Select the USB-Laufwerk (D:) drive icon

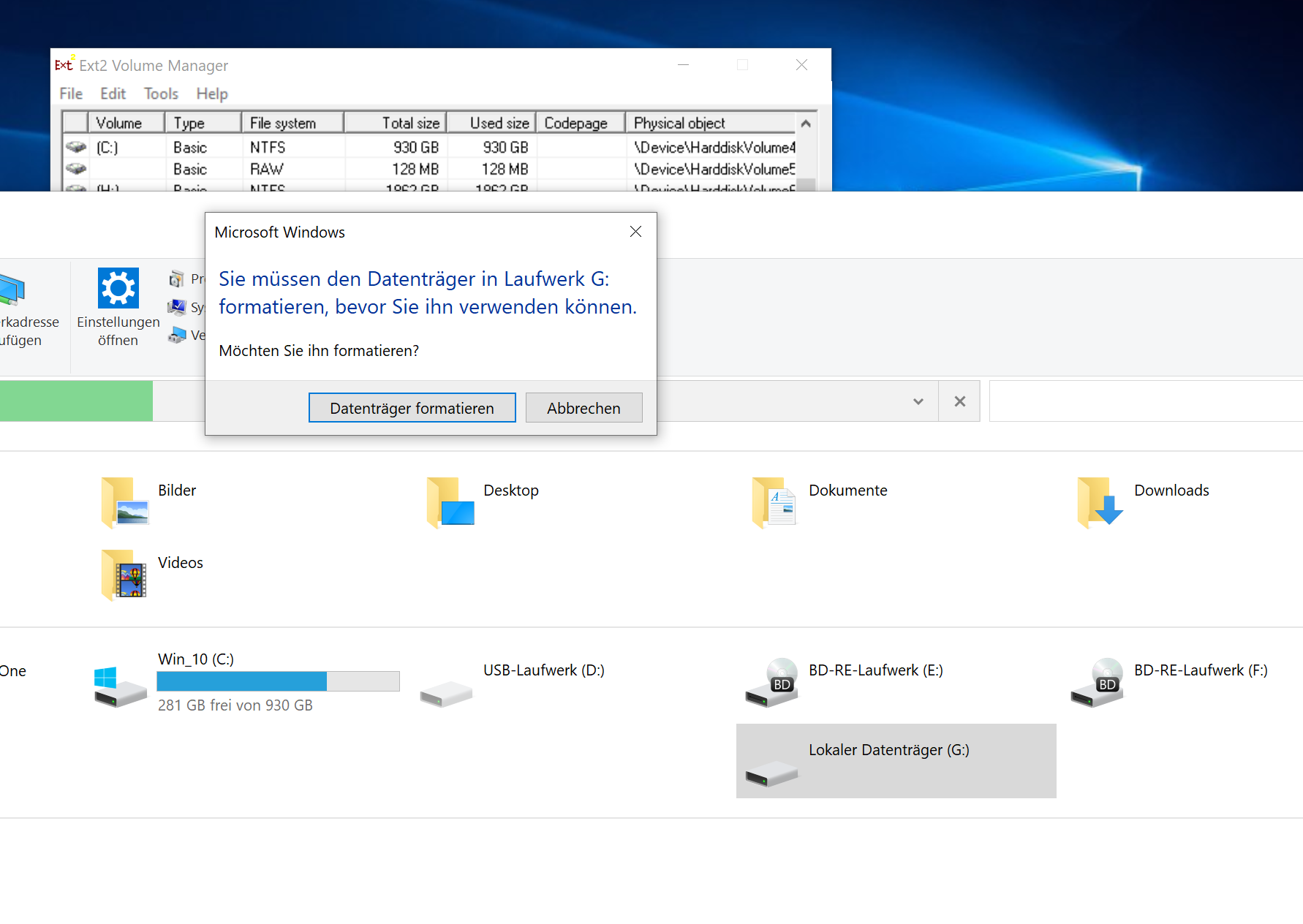[446, 693]
